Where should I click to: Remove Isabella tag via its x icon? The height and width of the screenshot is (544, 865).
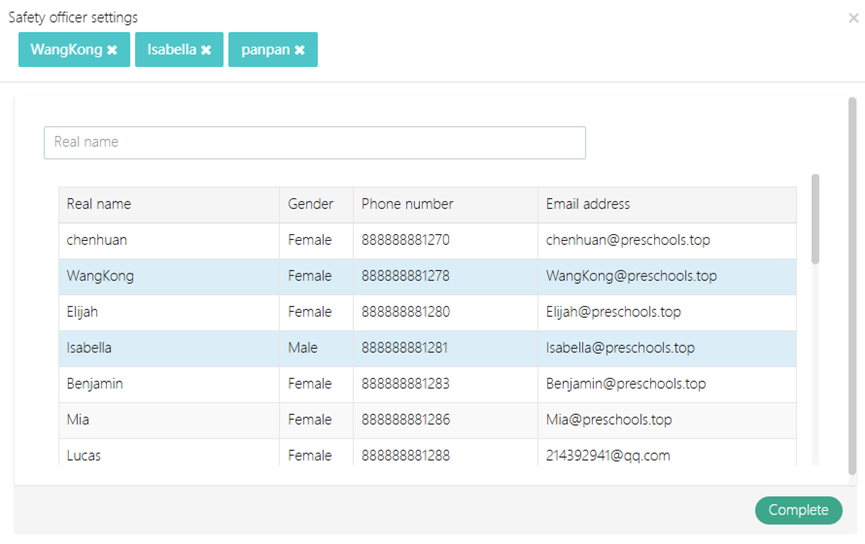tap(206, 50)
